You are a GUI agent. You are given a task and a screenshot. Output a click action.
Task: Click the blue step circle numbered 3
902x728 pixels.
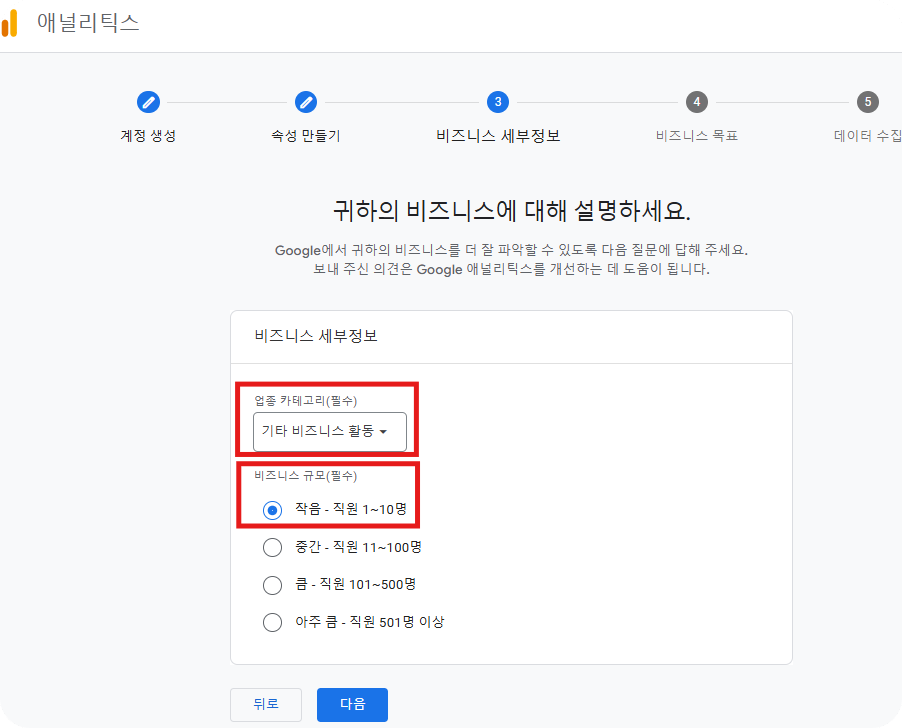tap(497, 102)
